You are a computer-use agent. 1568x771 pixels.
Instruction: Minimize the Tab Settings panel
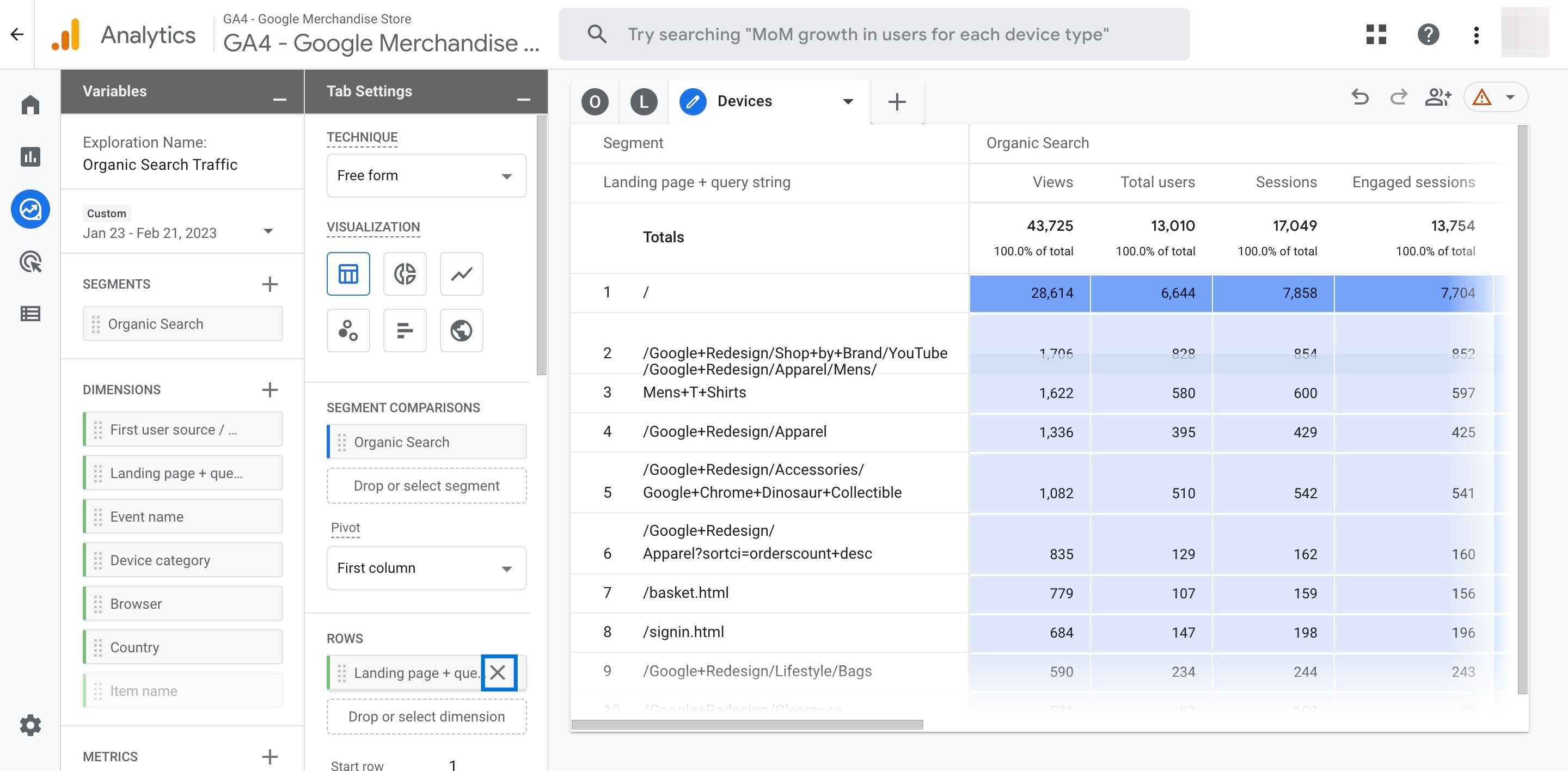523,99
